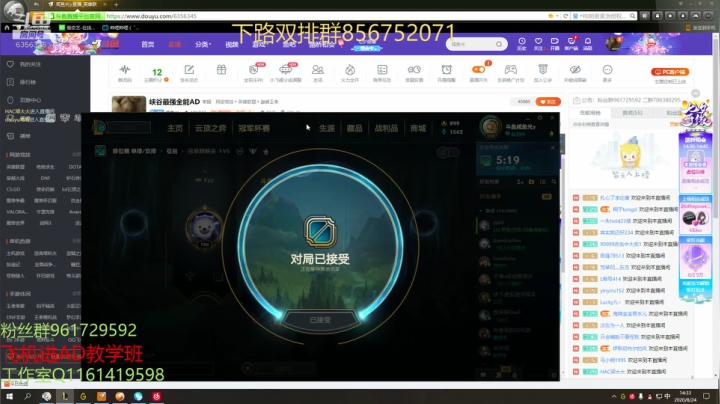720x404 pixels.
Task: Click the search magnifier icon in Douyu header
Action: coord(499,44)
